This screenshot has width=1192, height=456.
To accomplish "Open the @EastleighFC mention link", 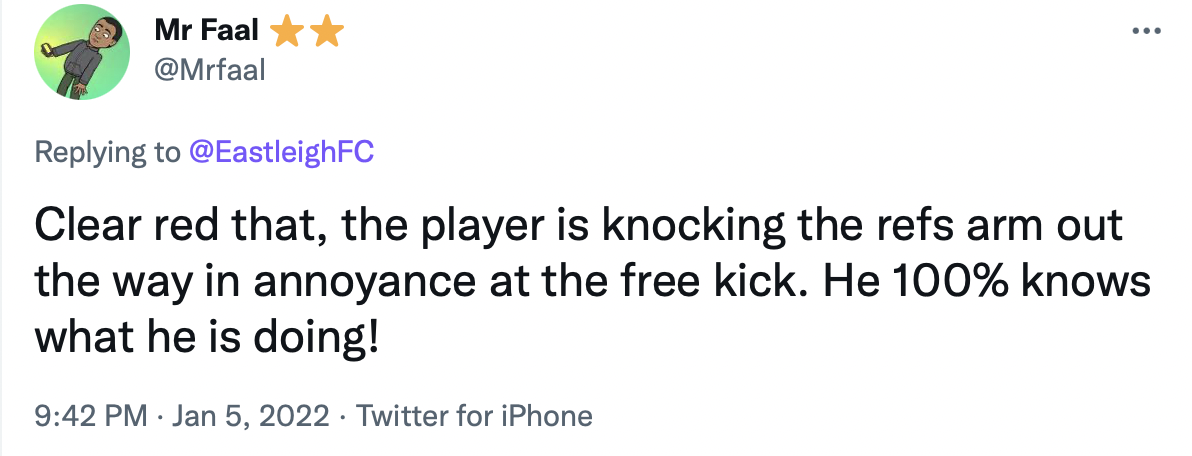I will point(281,152).
